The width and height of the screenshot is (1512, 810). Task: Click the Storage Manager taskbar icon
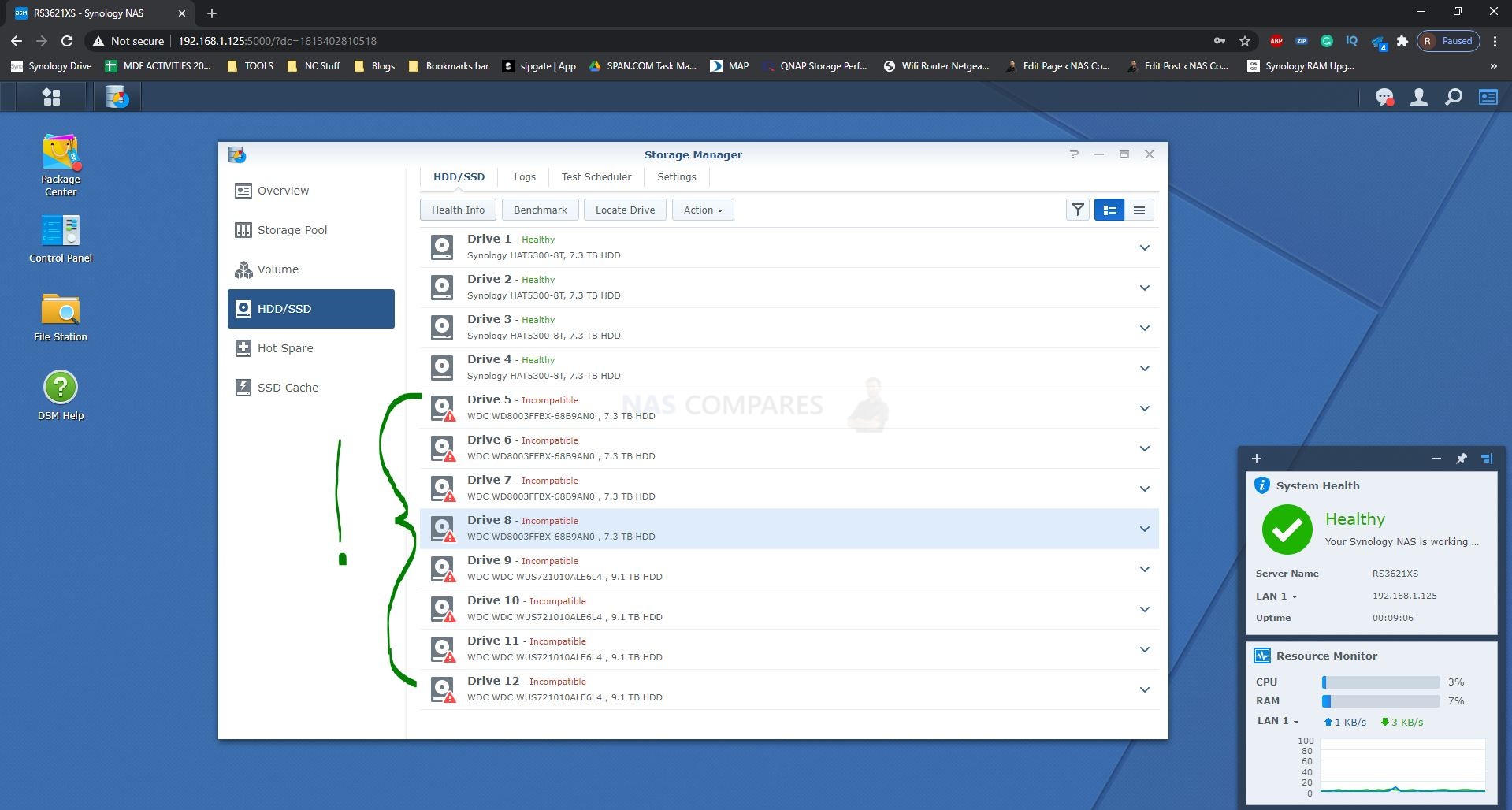point(117,97)
